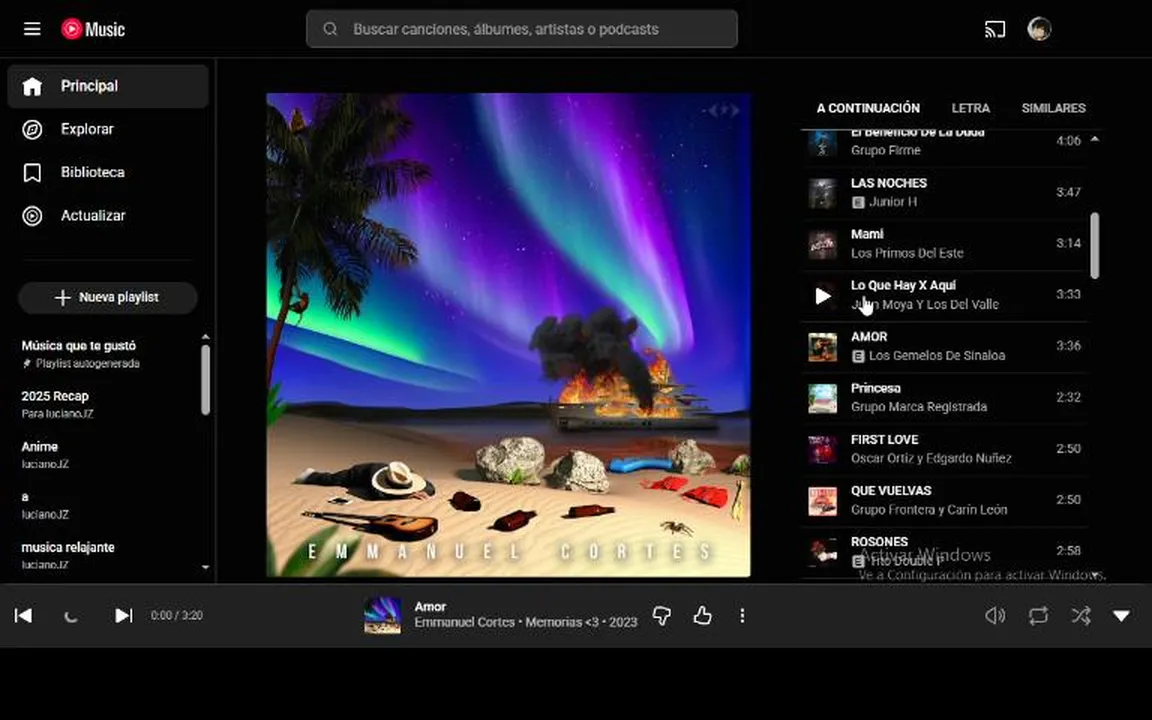This screenshot has width=1152, height=720.
Task: Open the 2025 Recap playlist
Action: 107,404
